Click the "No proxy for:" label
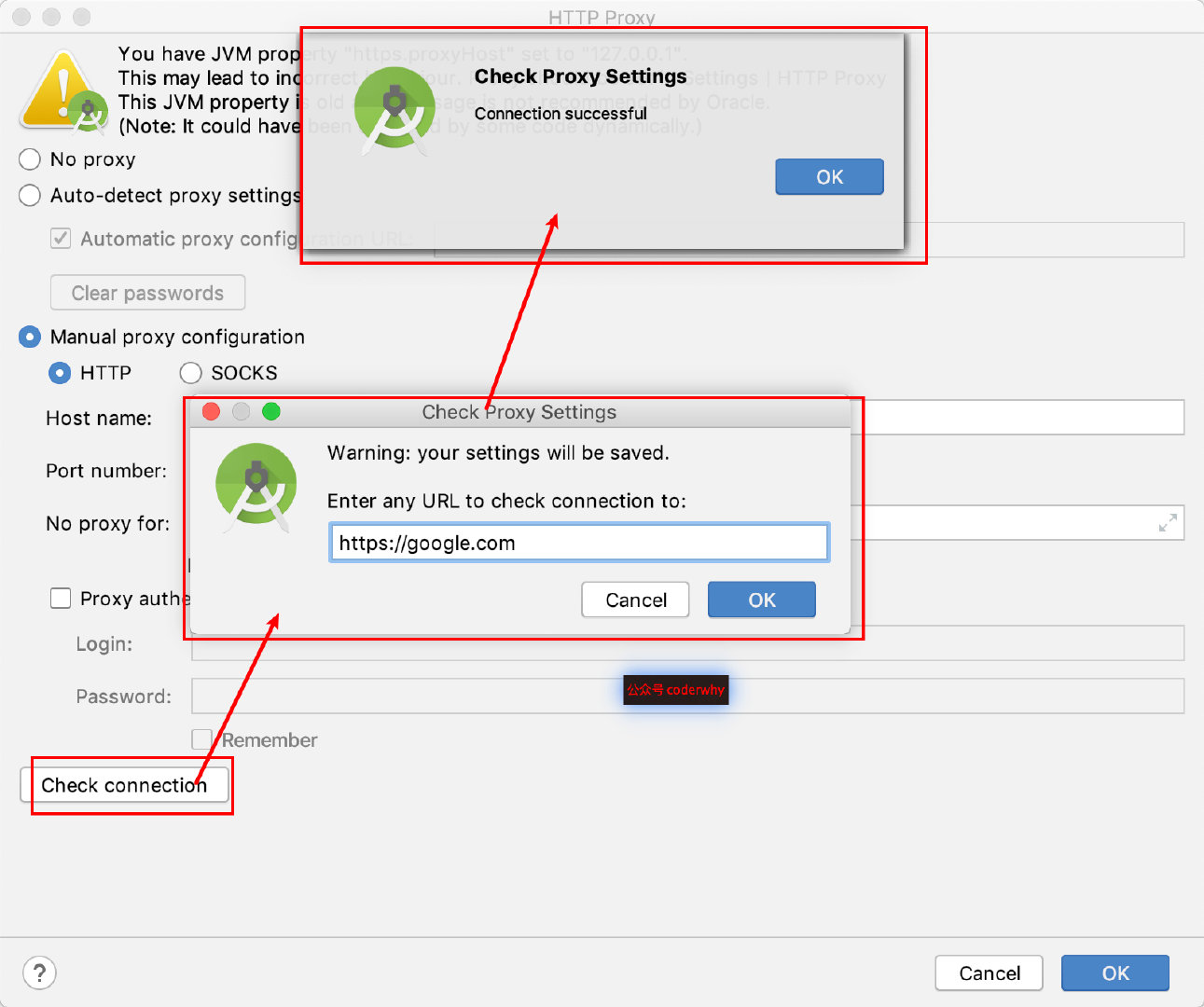Viewport: 1204px width, 1007px height. 108,524
